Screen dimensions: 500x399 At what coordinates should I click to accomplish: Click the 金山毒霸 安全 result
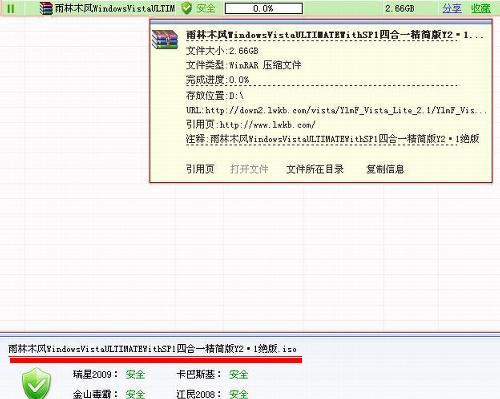coord(109,394)
